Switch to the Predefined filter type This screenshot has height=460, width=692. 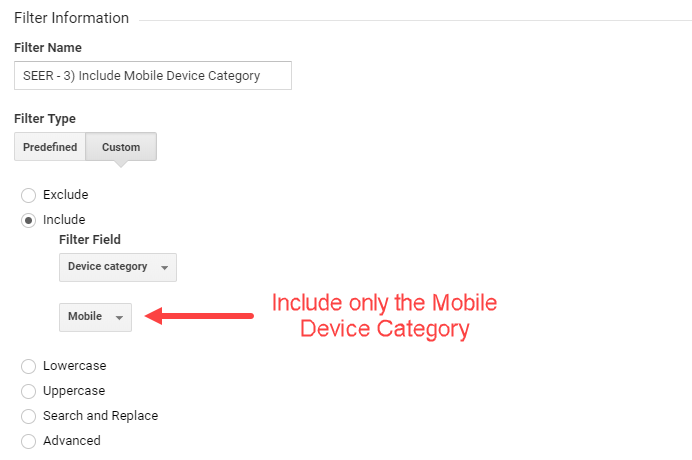click(50, 147)
